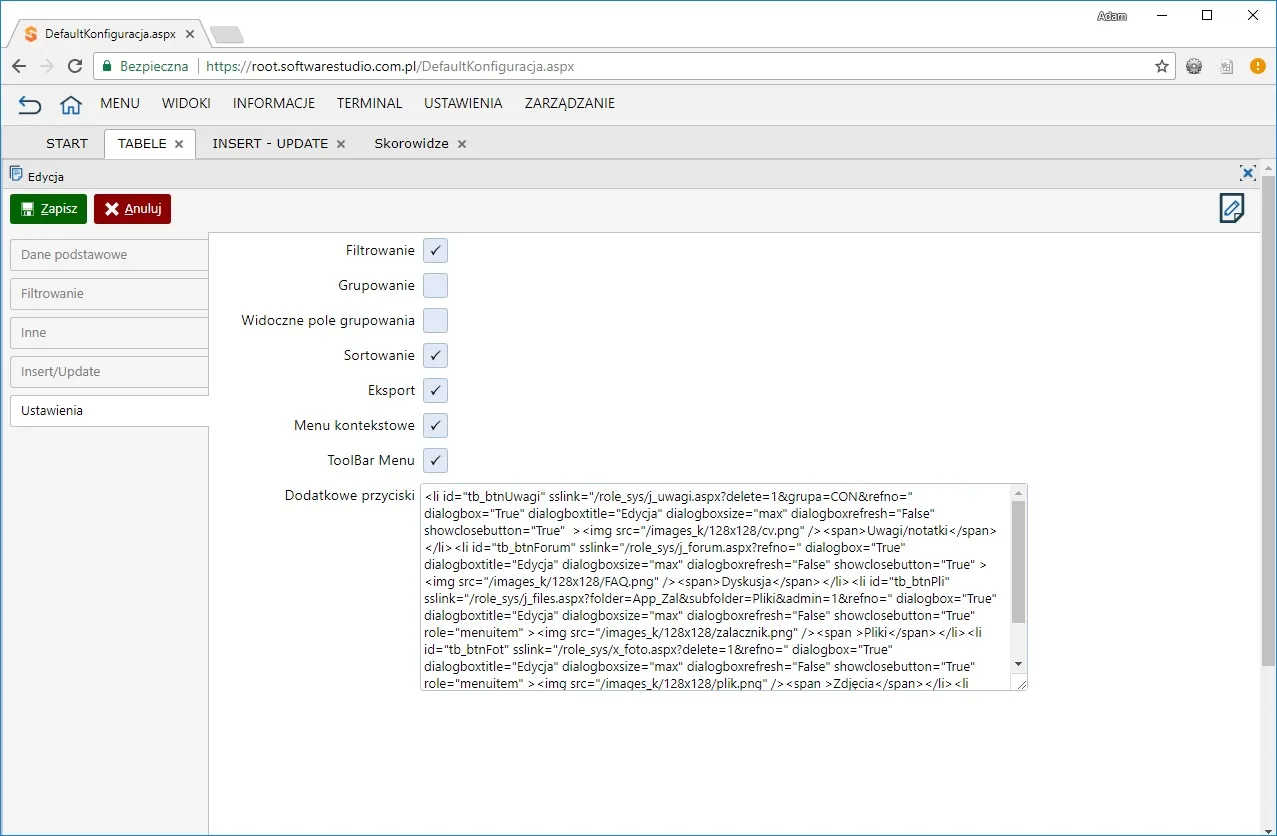Viewport: 1277px width, 836px height.
Task: Click the gear extension icon in the browser toolbar
Action: click(1194, 66)
